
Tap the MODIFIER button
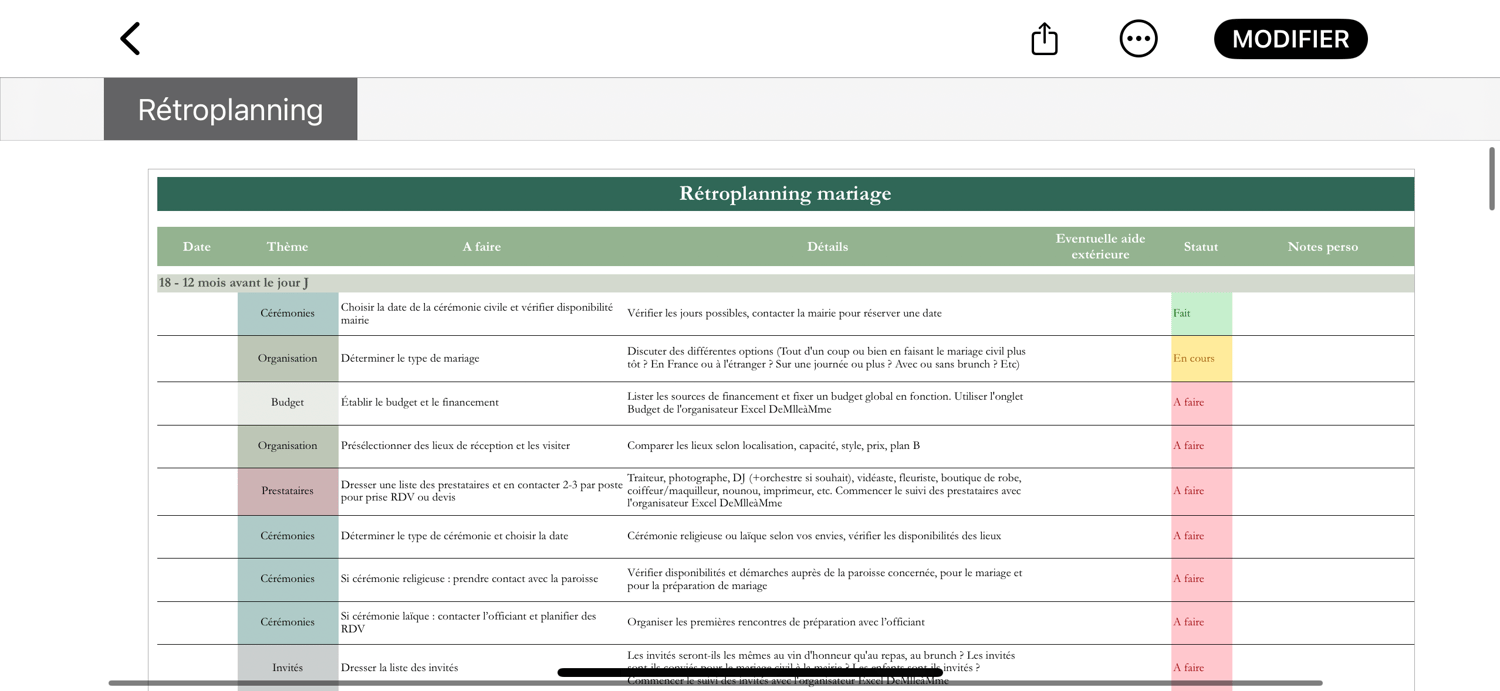click(1290, 39)
